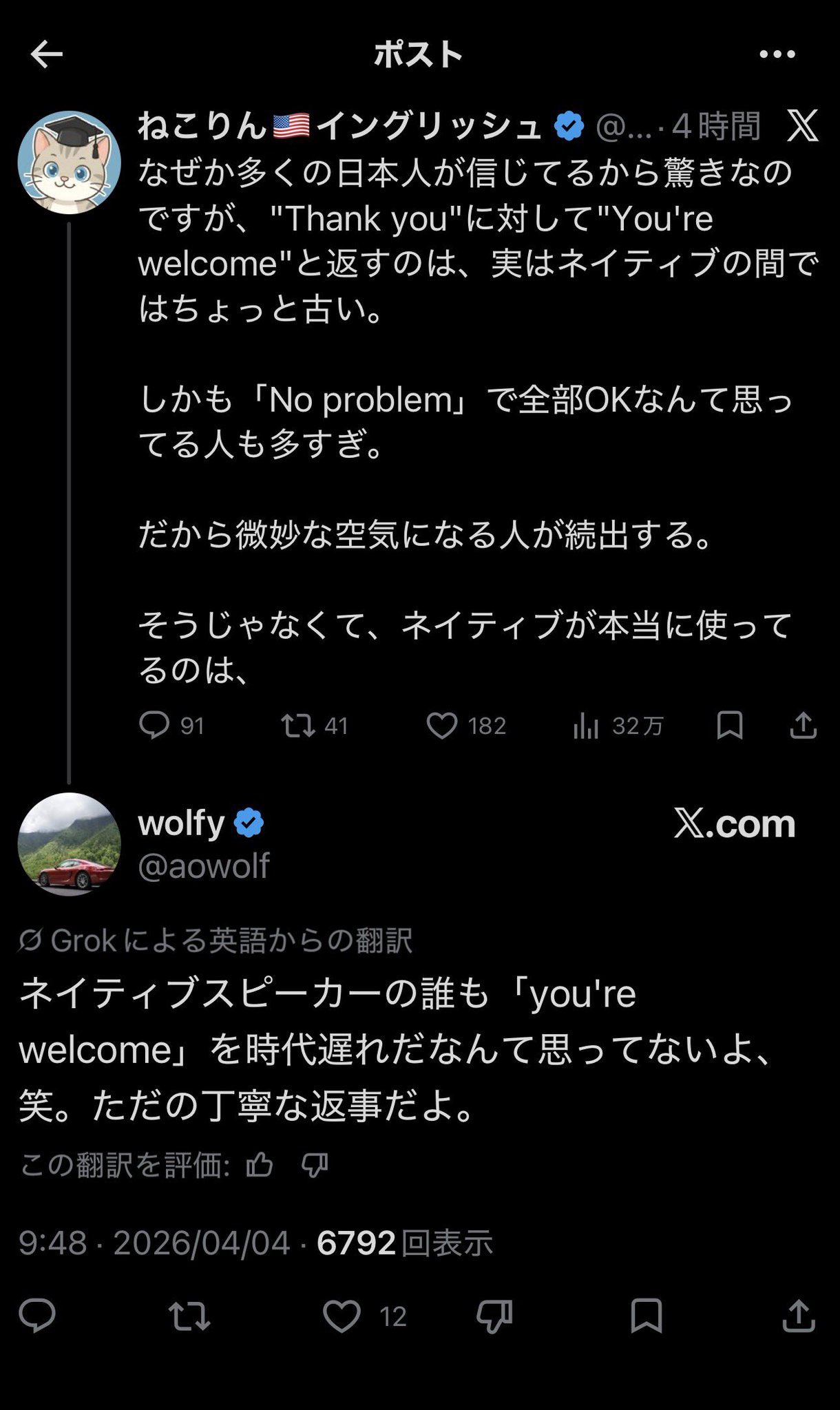Tap the back arrow icon
840x1410 pixels.
coord(46,54)
